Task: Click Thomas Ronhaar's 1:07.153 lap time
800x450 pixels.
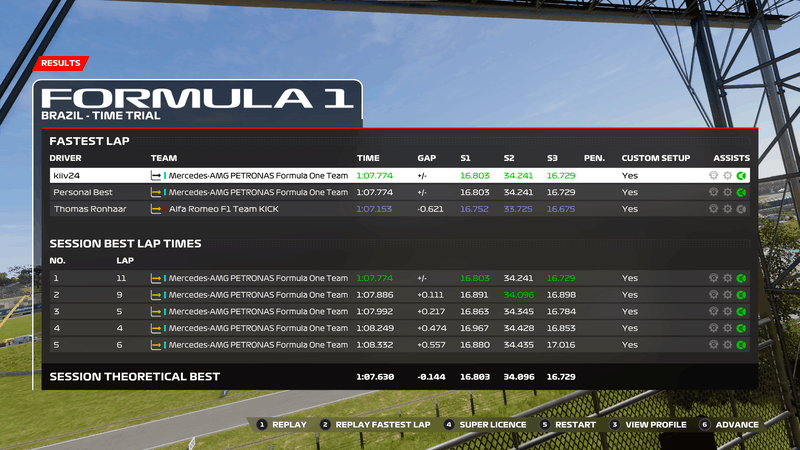Action: click(x=374, y=209)
